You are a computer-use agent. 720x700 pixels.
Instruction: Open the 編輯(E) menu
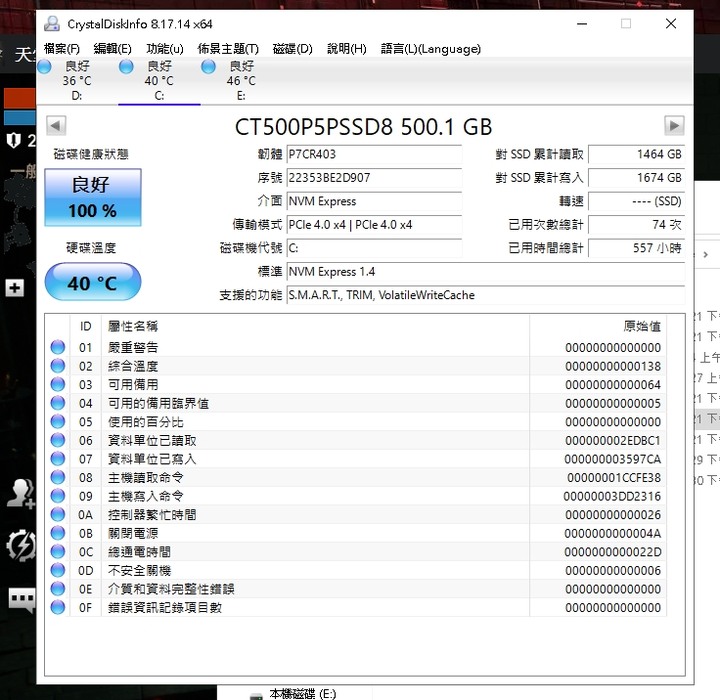pyautogui.click(x=112, y=49)
